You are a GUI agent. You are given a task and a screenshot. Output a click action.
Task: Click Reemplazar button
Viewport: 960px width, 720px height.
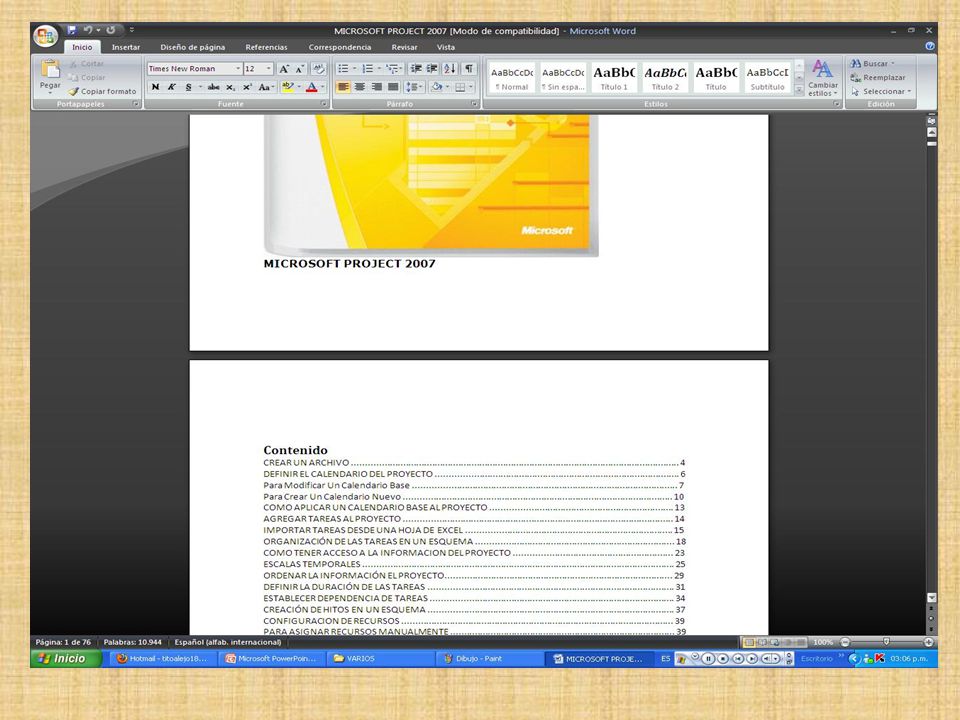(x=878, y=78)
